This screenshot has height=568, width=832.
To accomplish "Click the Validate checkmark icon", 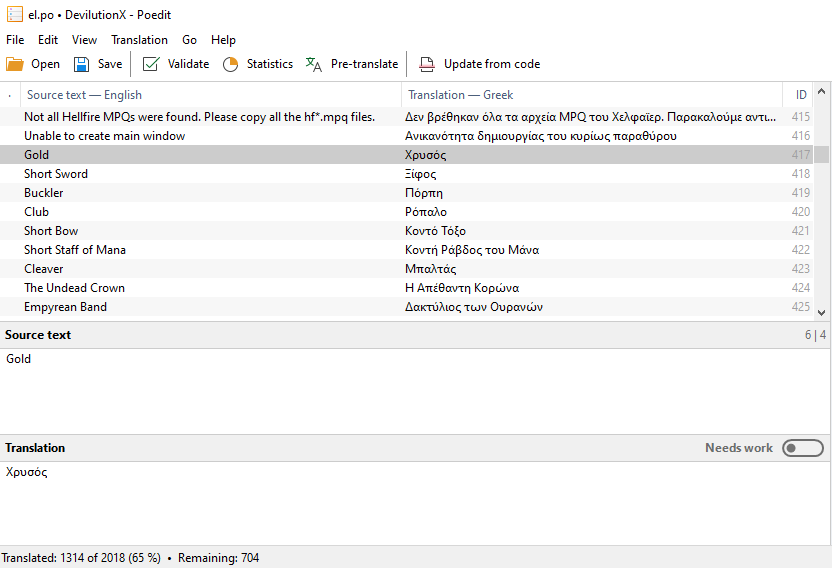I will click(151, 64).
